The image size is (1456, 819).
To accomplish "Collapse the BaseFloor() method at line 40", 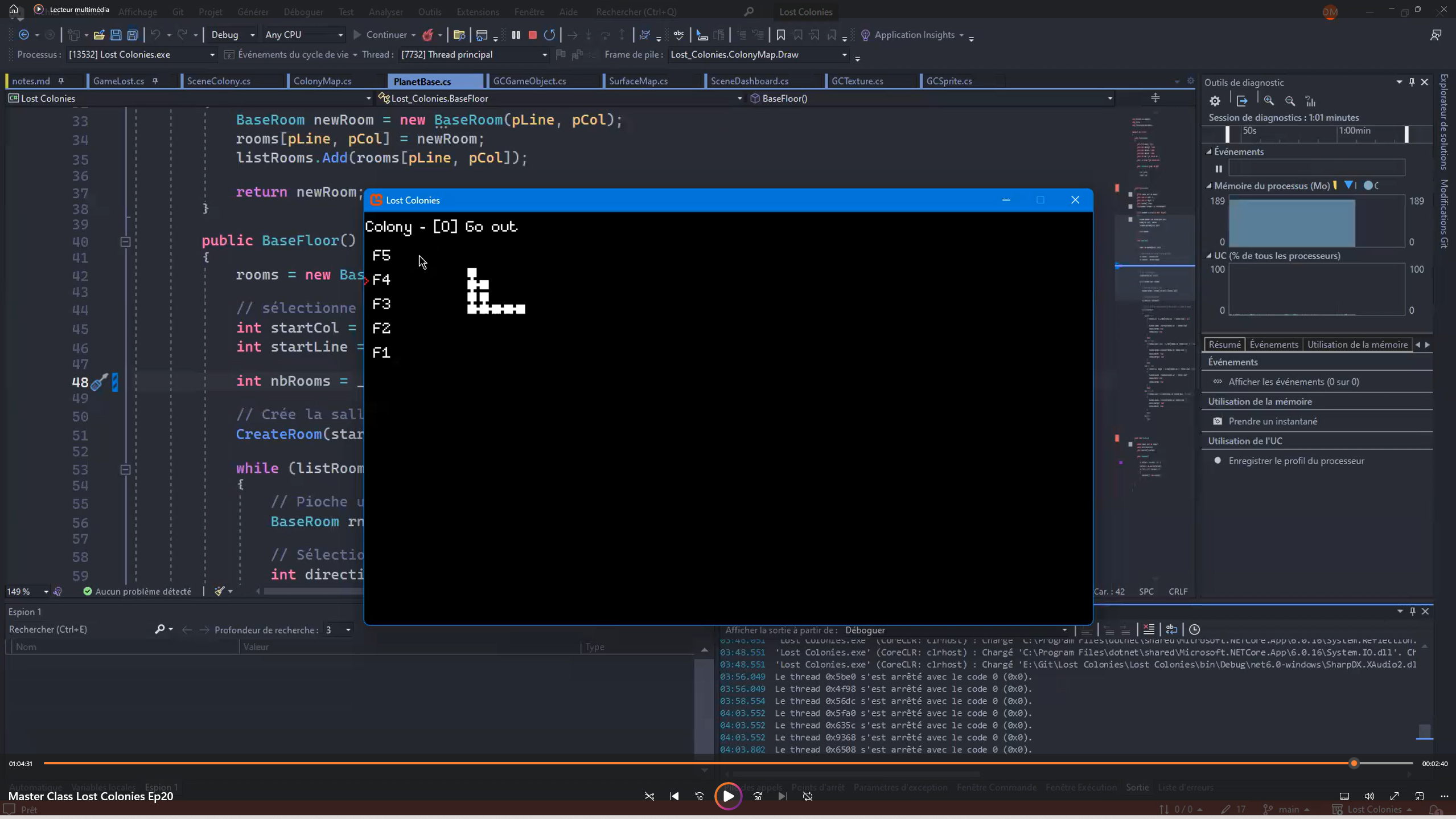I will [x=126, y=242].
